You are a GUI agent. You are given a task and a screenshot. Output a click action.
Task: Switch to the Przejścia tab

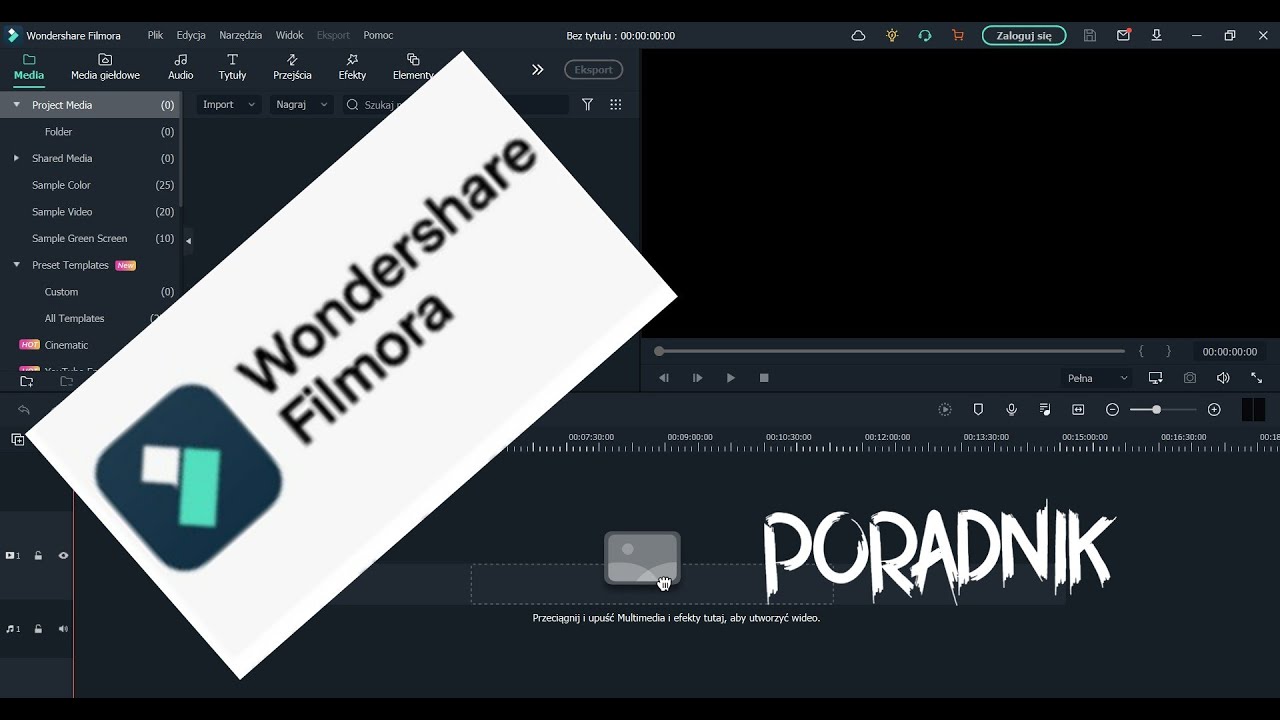click(292, 67)
